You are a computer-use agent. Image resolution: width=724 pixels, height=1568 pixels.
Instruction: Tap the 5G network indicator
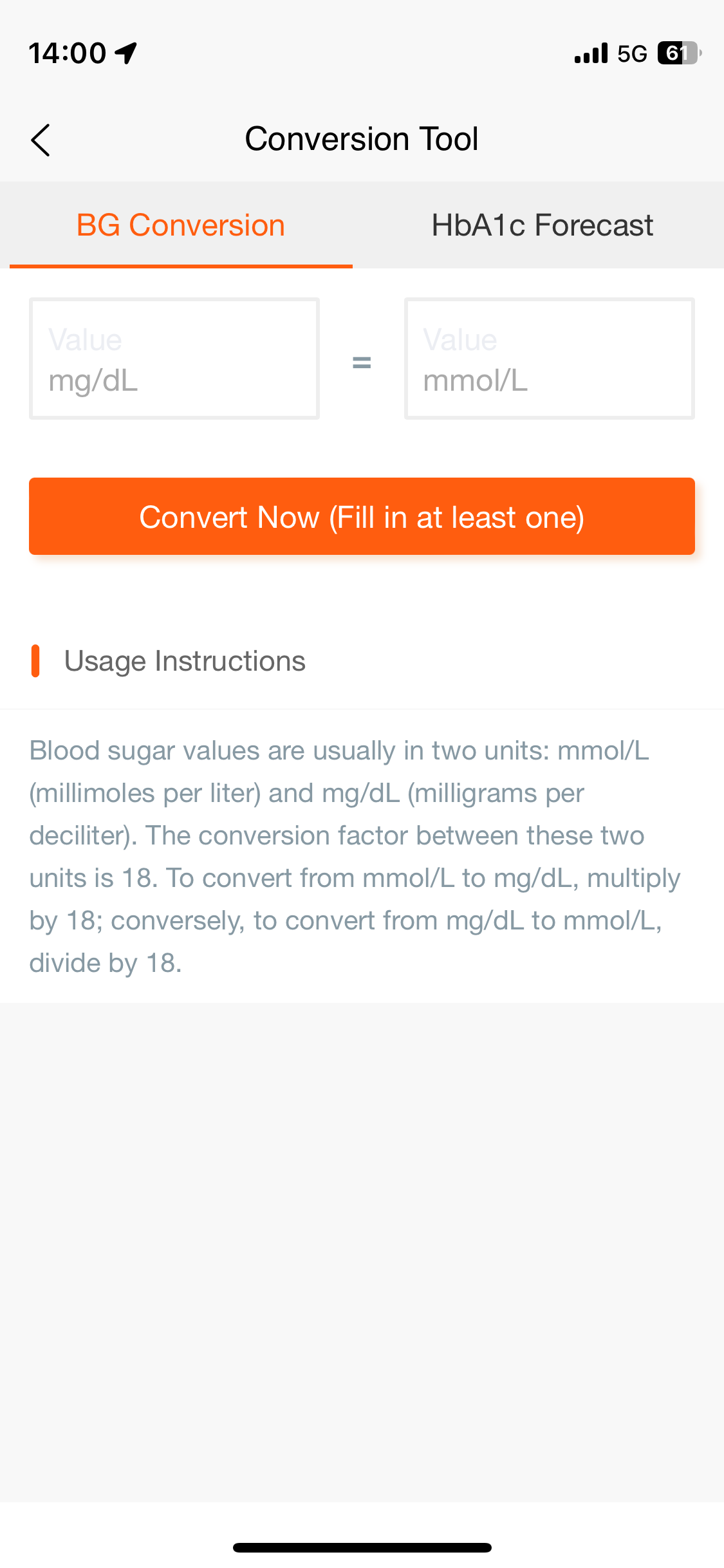pyautogui.click(x=632, y=53)
